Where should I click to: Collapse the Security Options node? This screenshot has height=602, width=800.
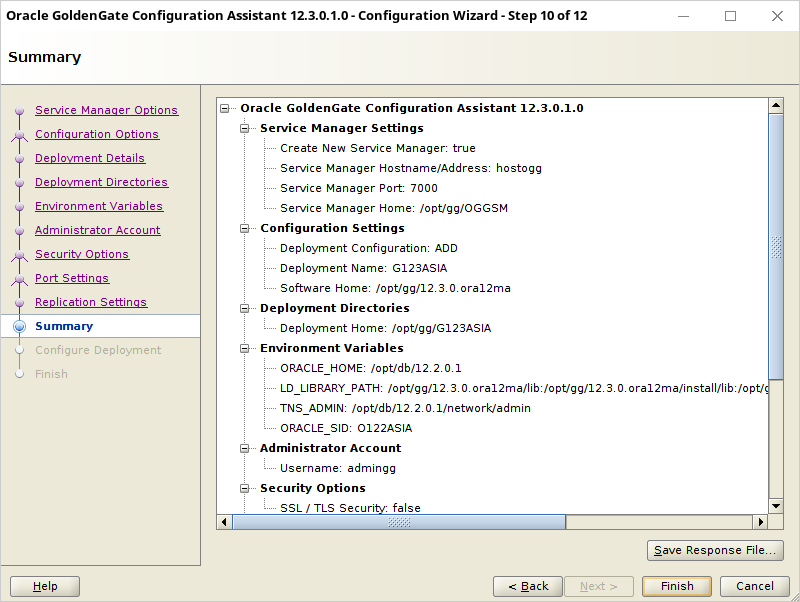pos(245,488)
